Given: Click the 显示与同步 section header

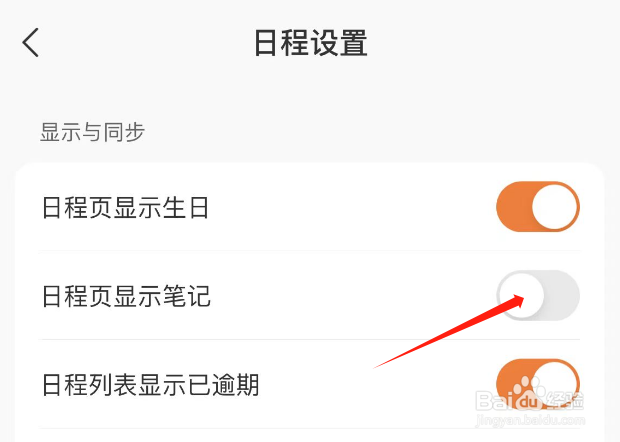Looking at the screenshot, I should coord(92,132).
